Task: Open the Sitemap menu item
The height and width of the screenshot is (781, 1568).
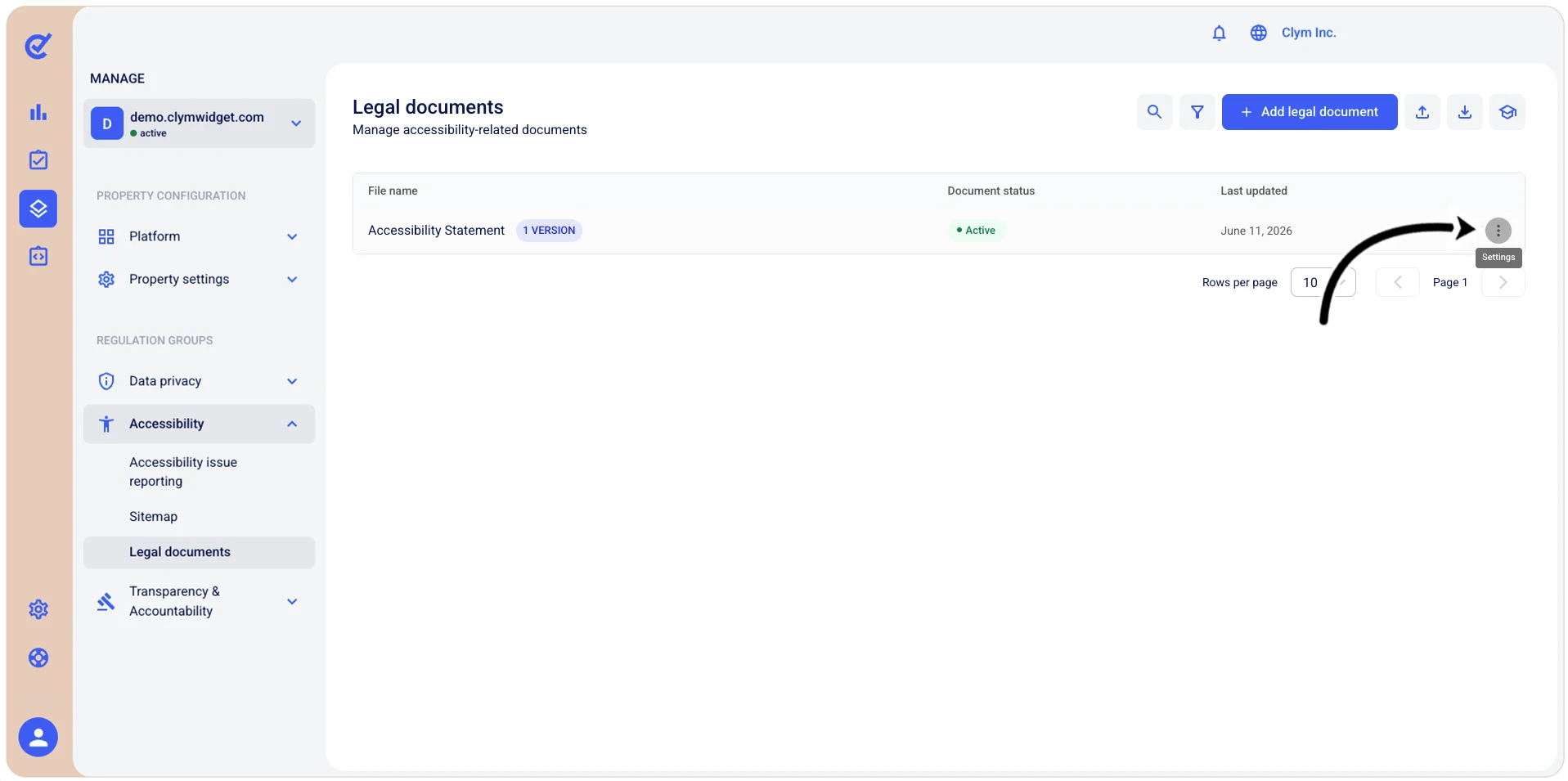Action: pyautogui.click(x=153, y=517)
